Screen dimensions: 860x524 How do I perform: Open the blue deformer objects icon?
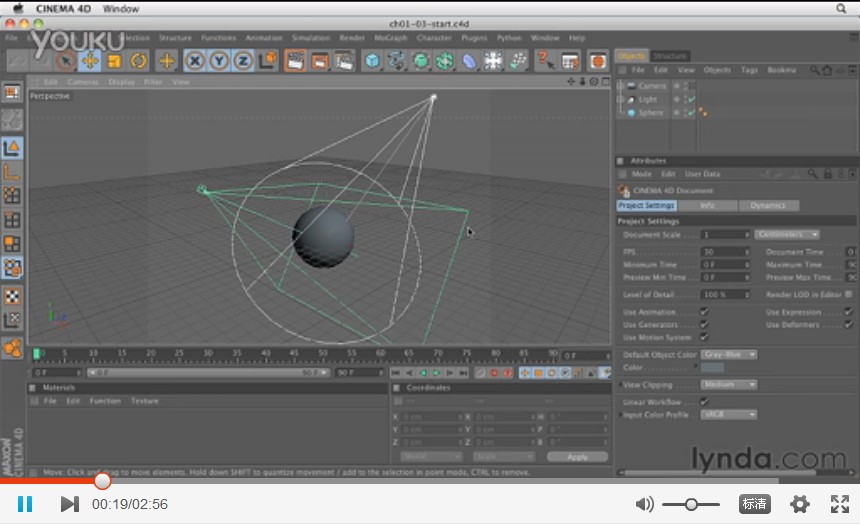click(x=469, y=61)
